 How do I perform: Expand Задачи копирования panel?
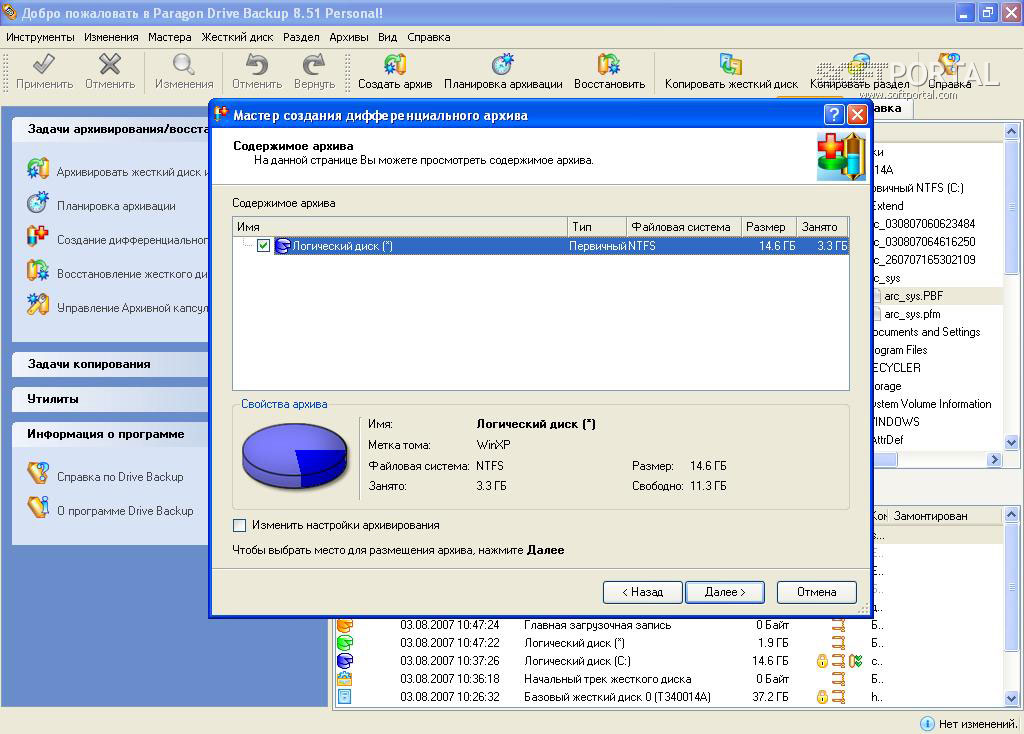(110, 364)
